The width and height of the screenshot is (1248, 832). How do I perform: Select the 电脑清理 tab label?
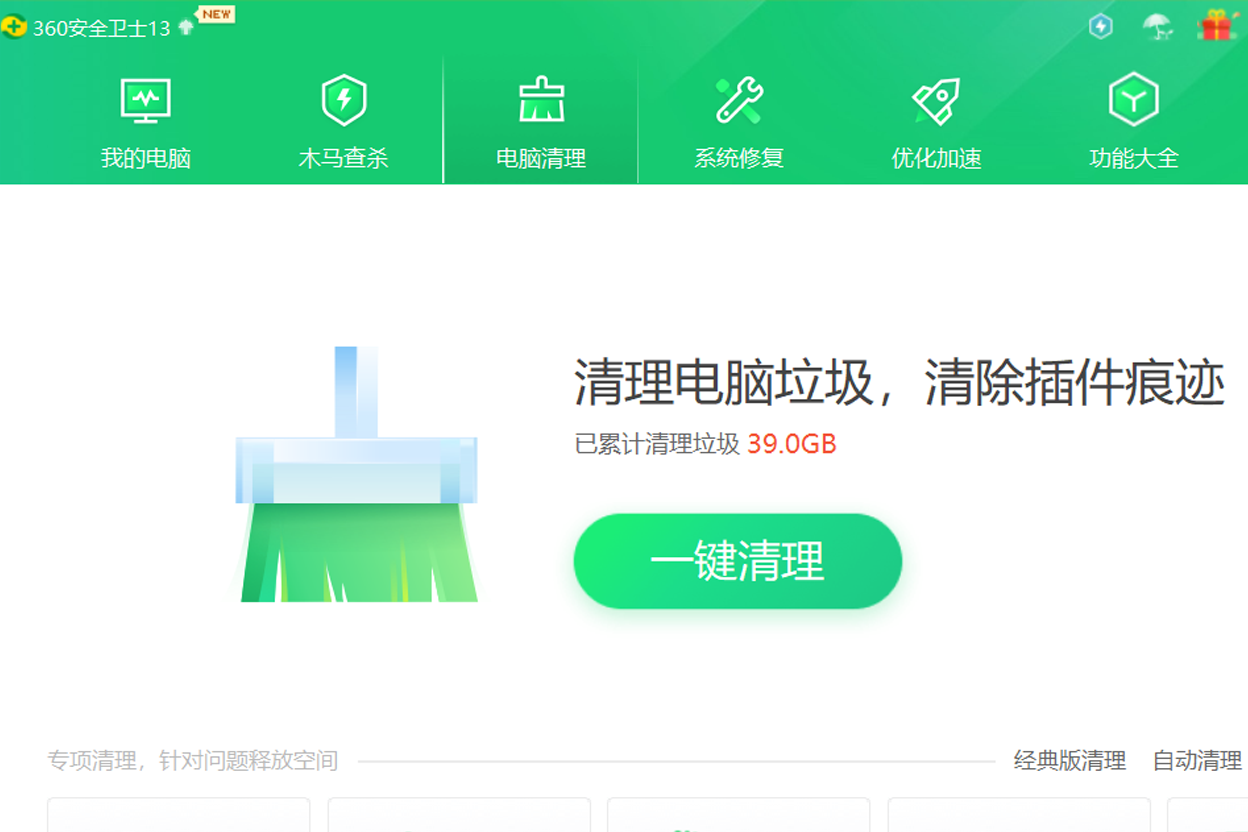541,158
